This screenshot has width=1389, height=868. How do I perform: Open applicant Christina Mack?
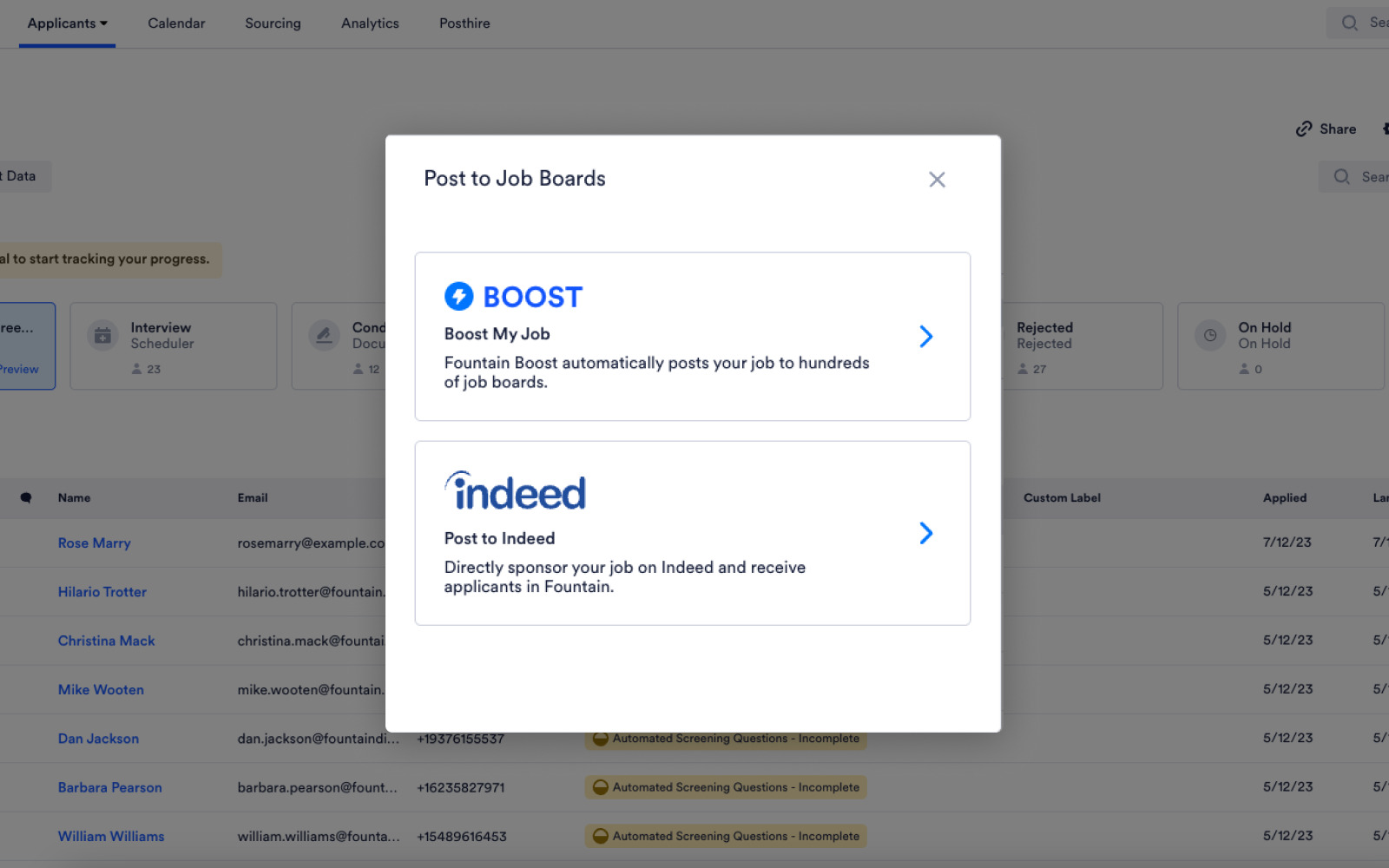coord(106,641)
